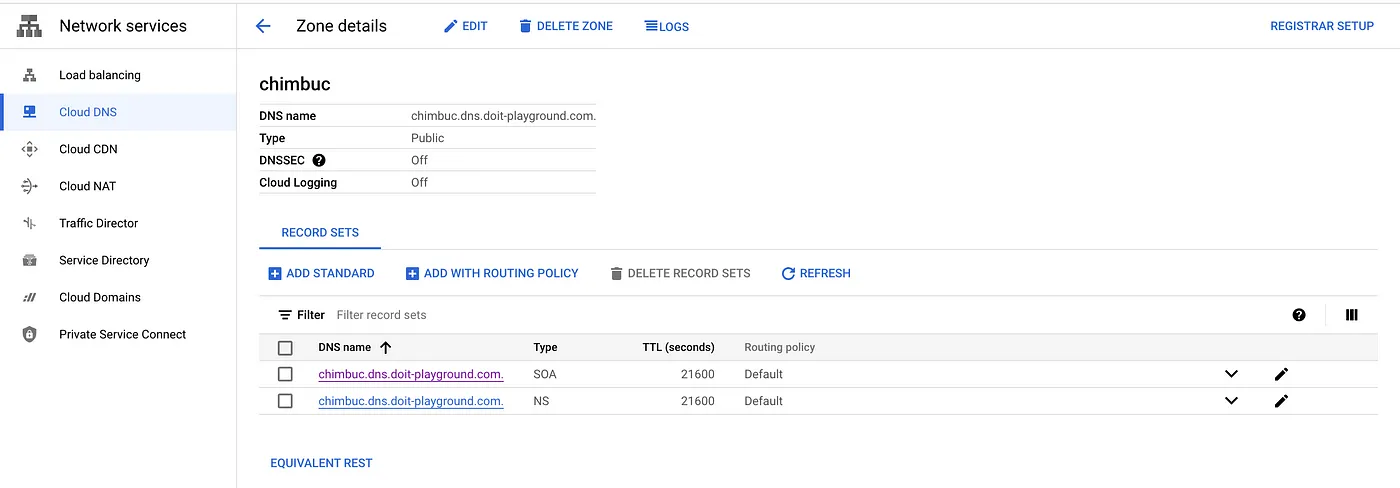1400x488 pixels.
Task: Click the Private Service Connect shield icon
Action: (x=30, y=334)
